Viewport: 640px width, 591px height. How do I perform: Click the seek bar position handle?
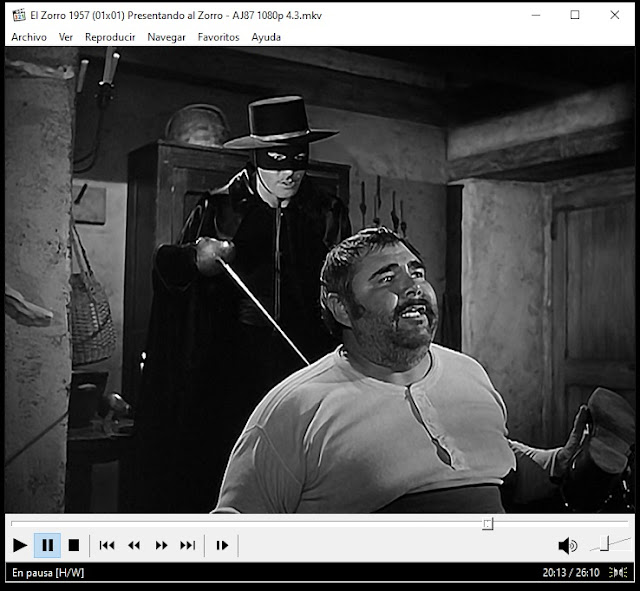pyautogui.click(x=488, y=524)
